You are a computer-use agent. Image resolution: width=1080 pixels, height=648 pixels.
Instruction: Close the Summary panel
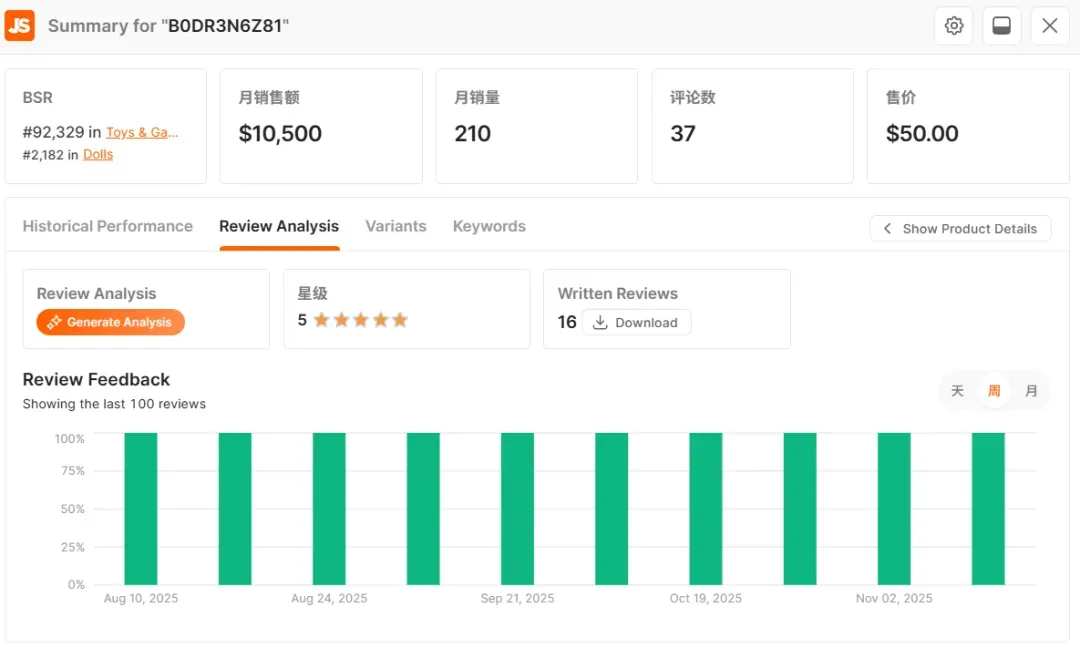coord(1050,26)
